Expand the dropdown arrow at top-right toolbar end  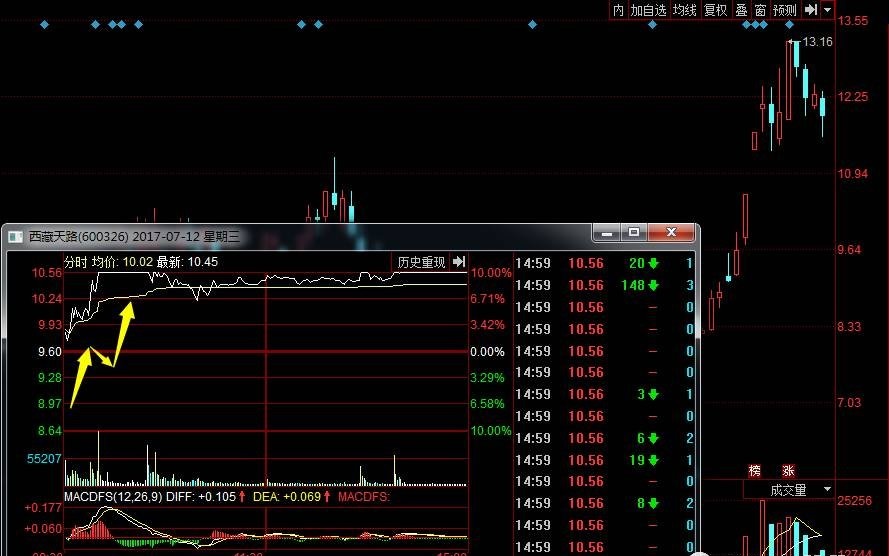828,10
